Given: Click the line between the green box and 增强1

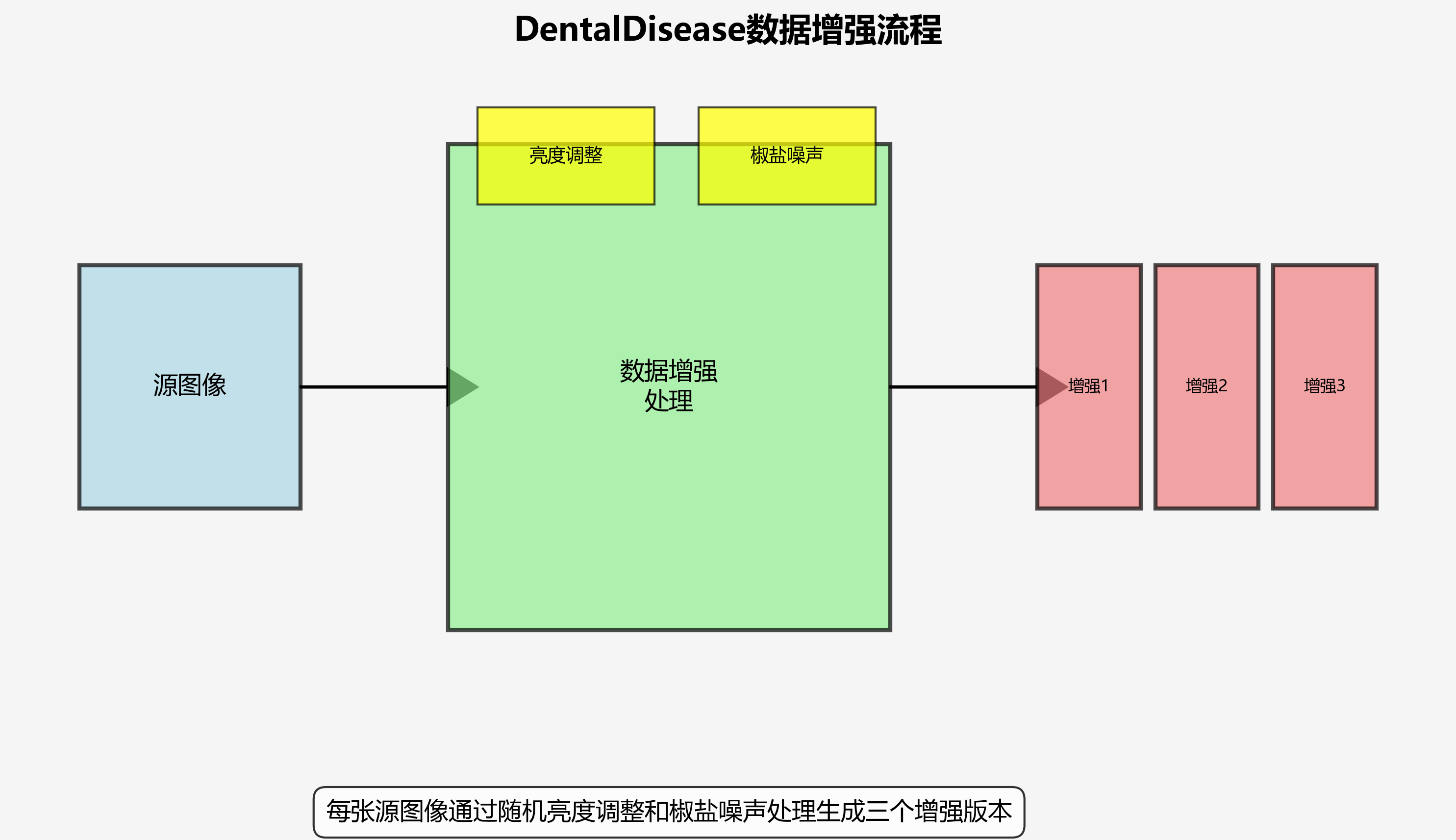Looking at the screenshot, I should coord(963,387).
